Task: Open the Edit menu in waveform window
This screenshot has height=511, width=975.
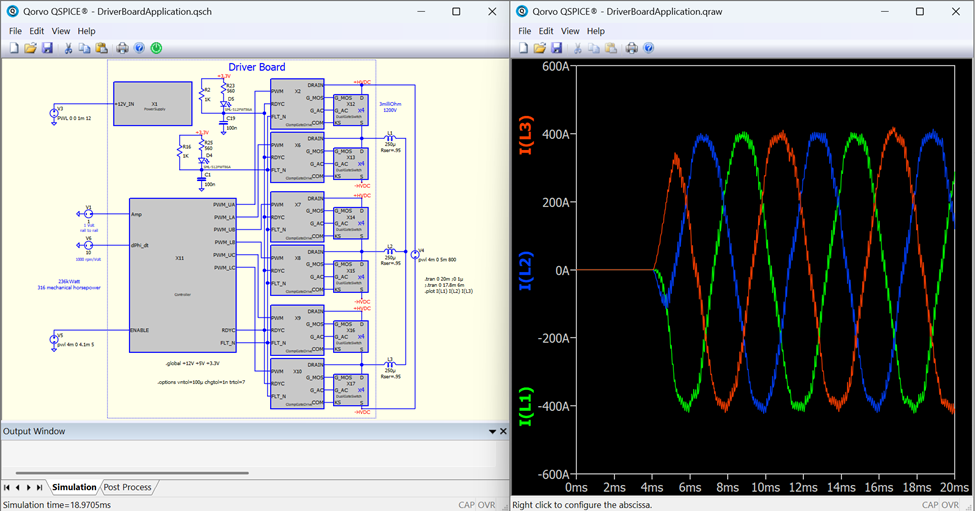Action: pyautogui.click(x=546, y=31)
